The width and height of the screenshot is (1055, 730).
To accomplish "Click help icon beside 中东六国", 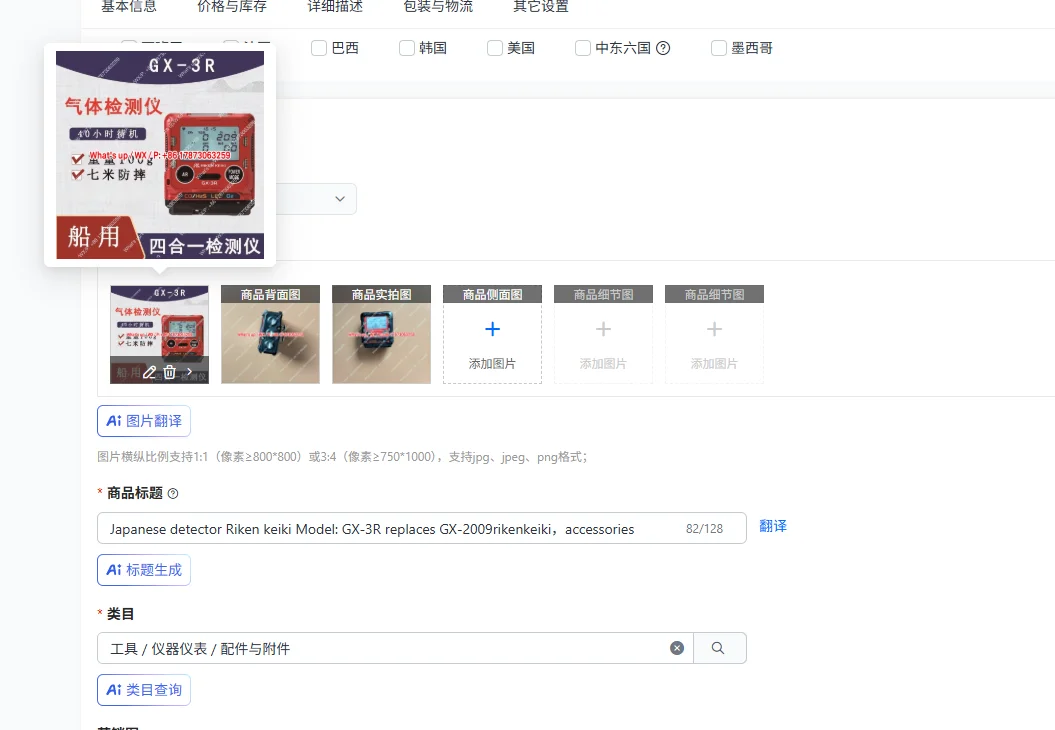I will coord(663,48).
